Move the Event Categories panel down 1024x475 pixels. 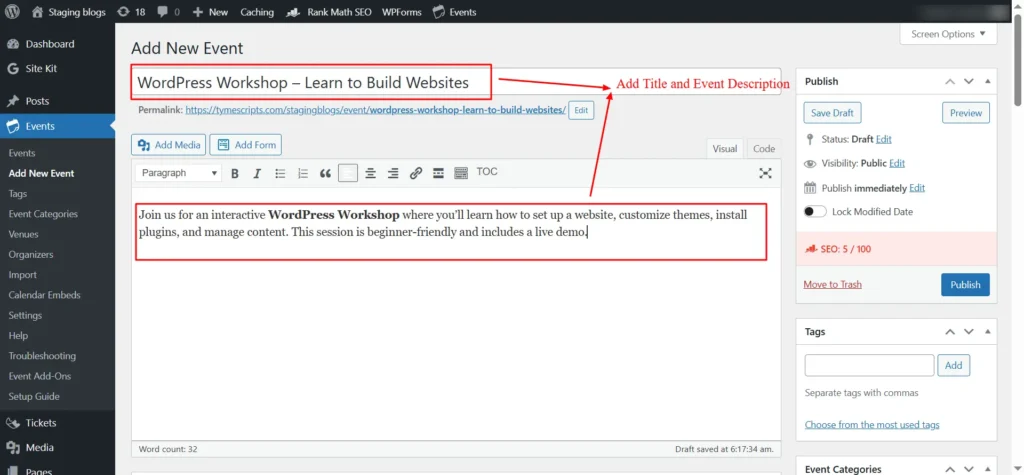(x=969, y=469)
